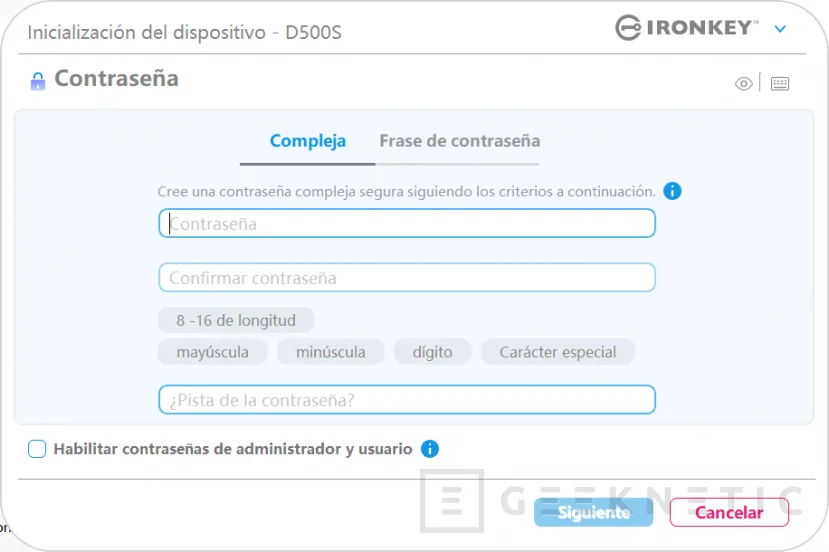
Task: Click the IronKey logo
Action: (686, 28)
